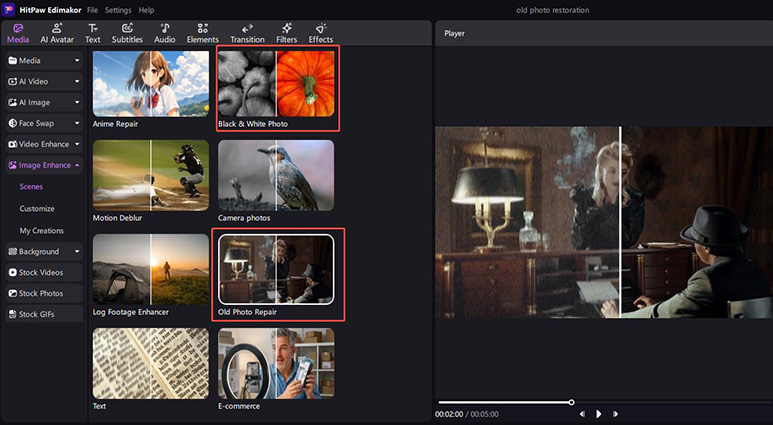
Task: Step to the previous frame
Action: point(582,414)
